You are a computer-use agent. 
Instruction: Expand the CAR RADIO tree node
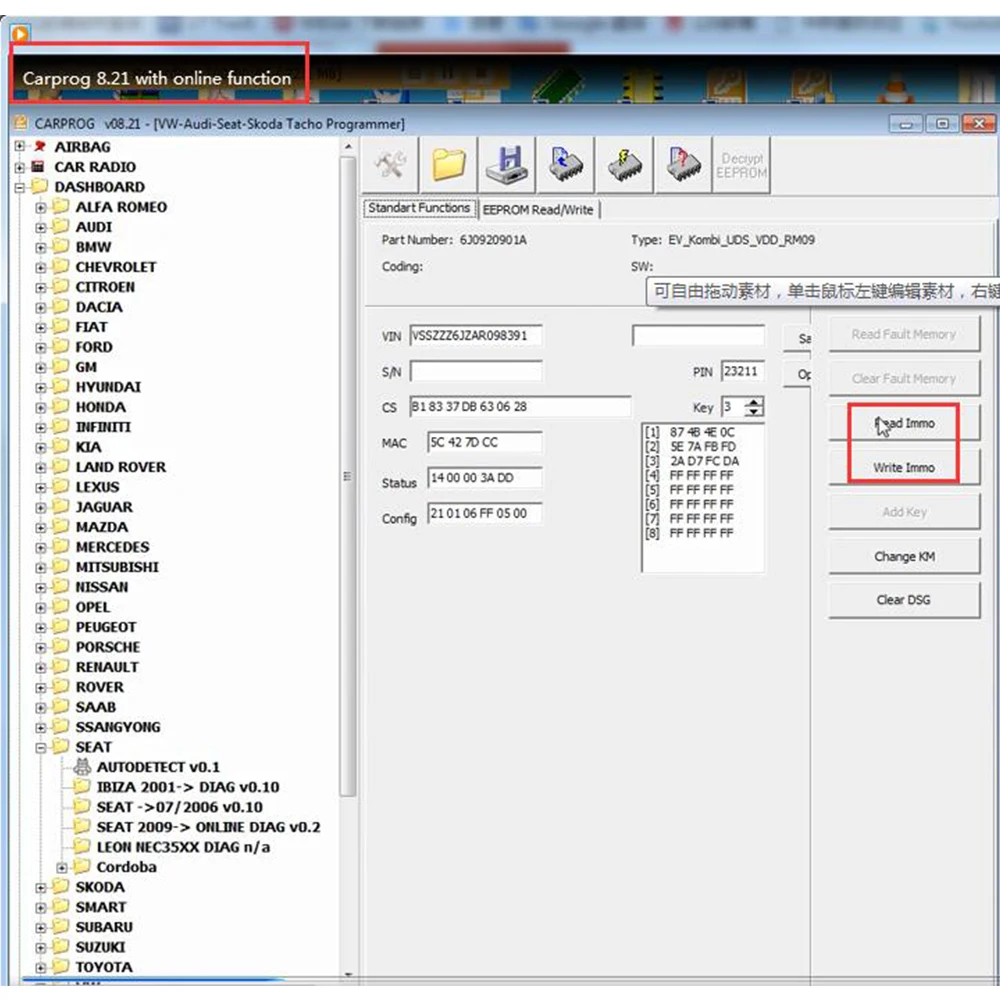tap(20, 167)
